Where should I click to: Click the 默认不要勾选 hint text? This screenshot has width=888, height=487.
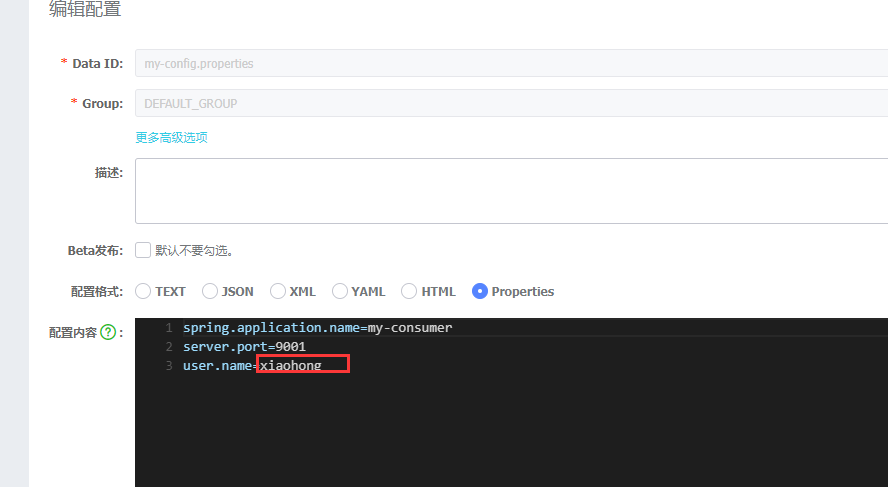click(x=194, y=251)
